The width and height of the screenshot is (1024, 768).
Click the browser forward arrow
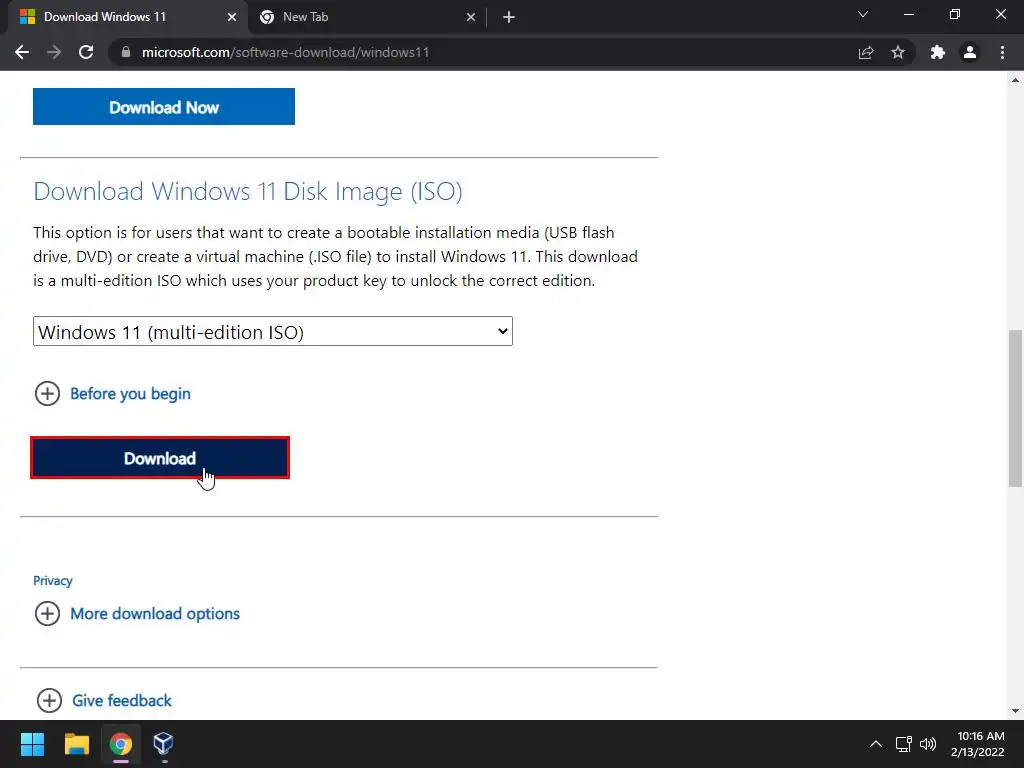click(x=54, y=52)
